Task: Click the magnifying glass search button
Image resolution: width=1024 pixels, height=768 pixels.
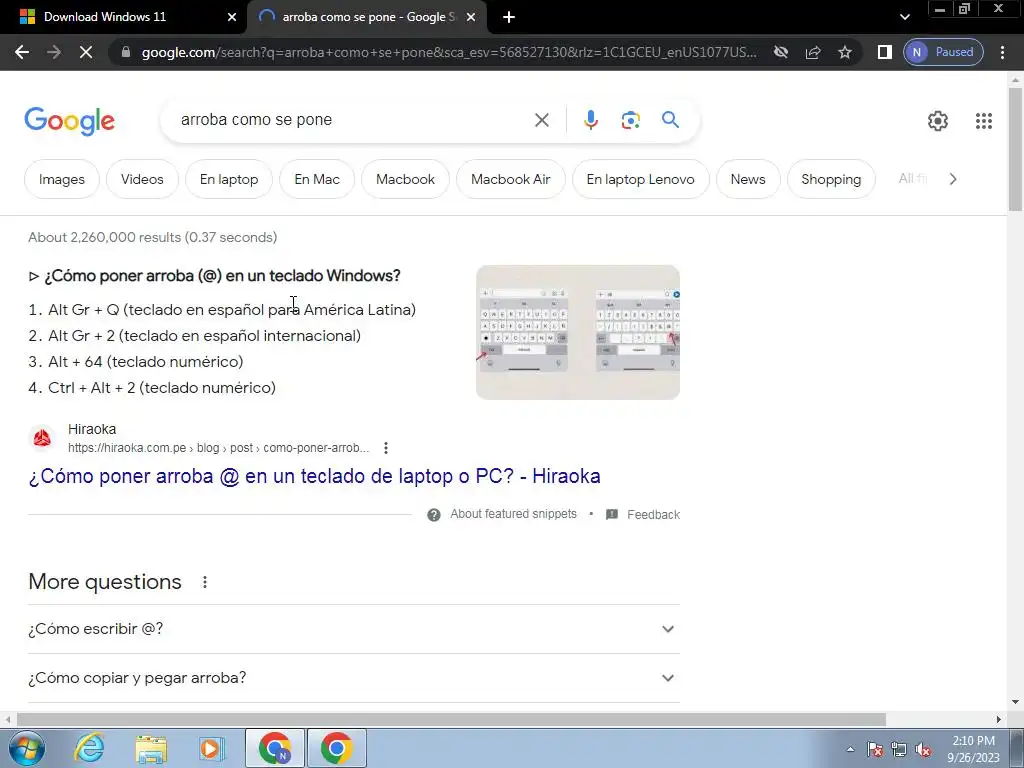Action: click(x=670, y=120)
